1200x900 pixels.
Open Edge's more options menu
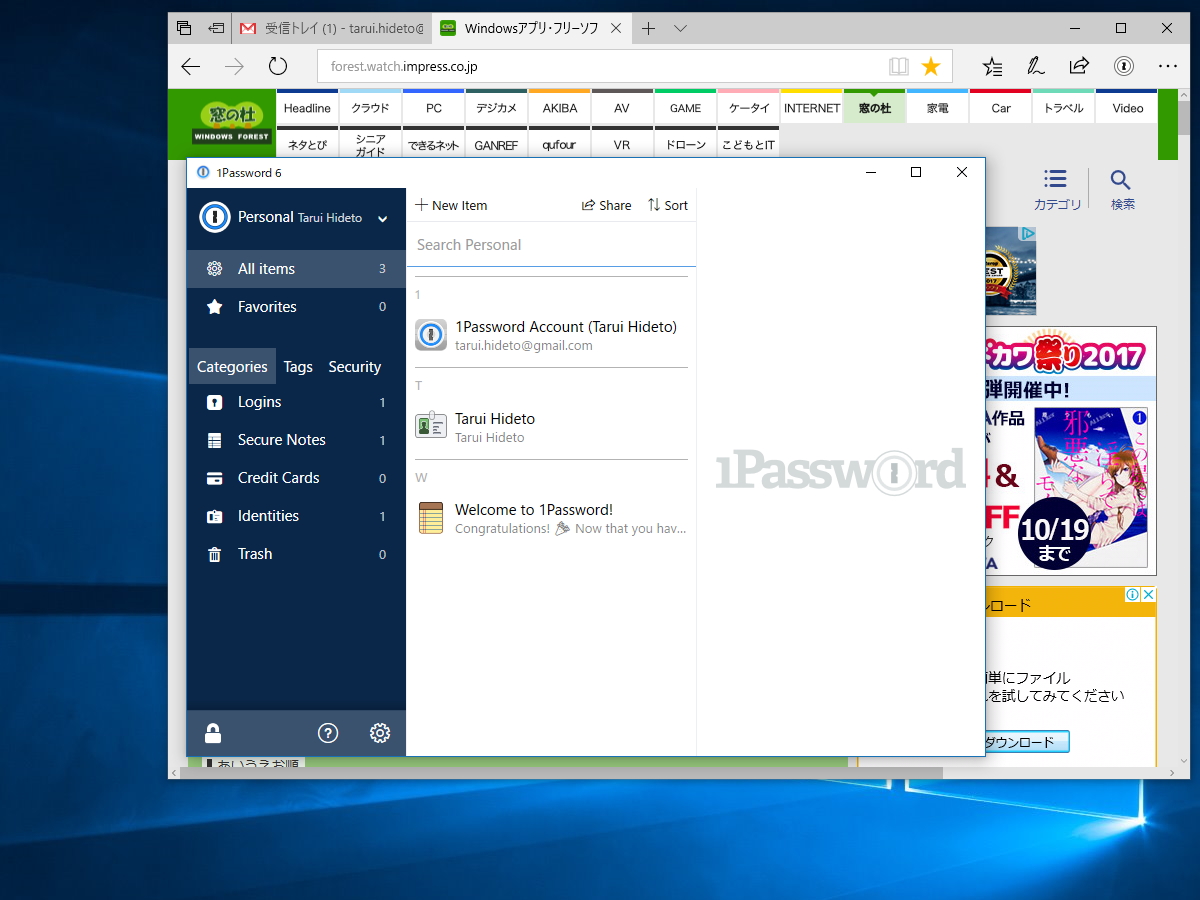coord(1168,66)
